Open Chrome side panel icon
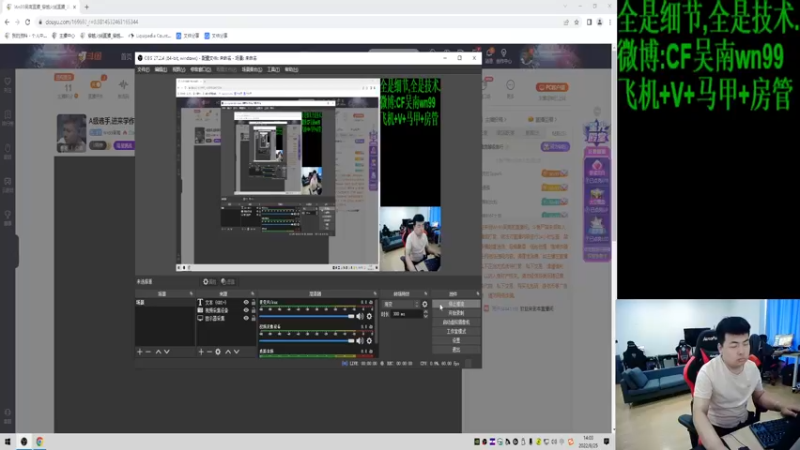The image size is (800, 450). [x=589, y=22]
